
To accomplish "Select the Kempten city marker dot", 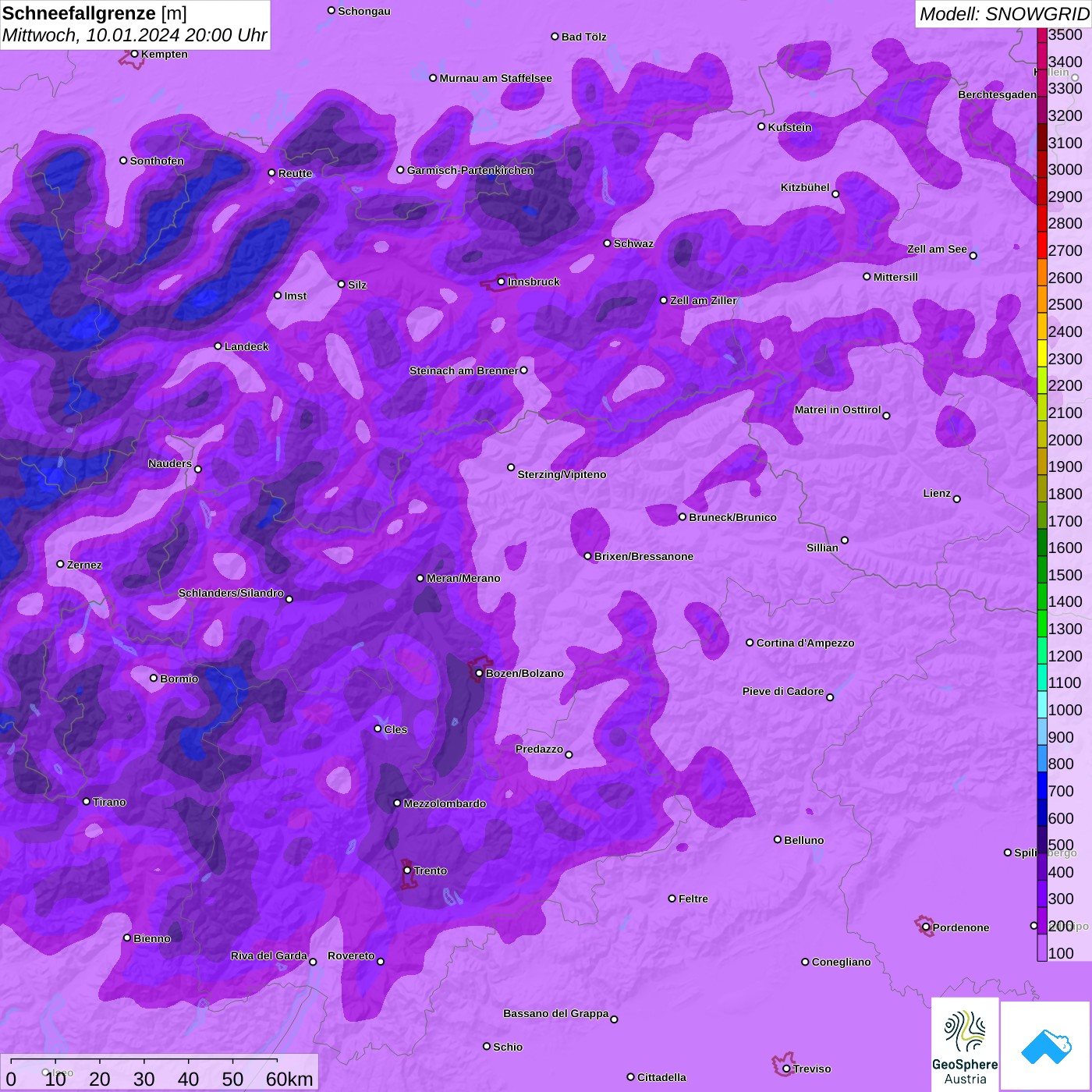I will tap(134, 54).
